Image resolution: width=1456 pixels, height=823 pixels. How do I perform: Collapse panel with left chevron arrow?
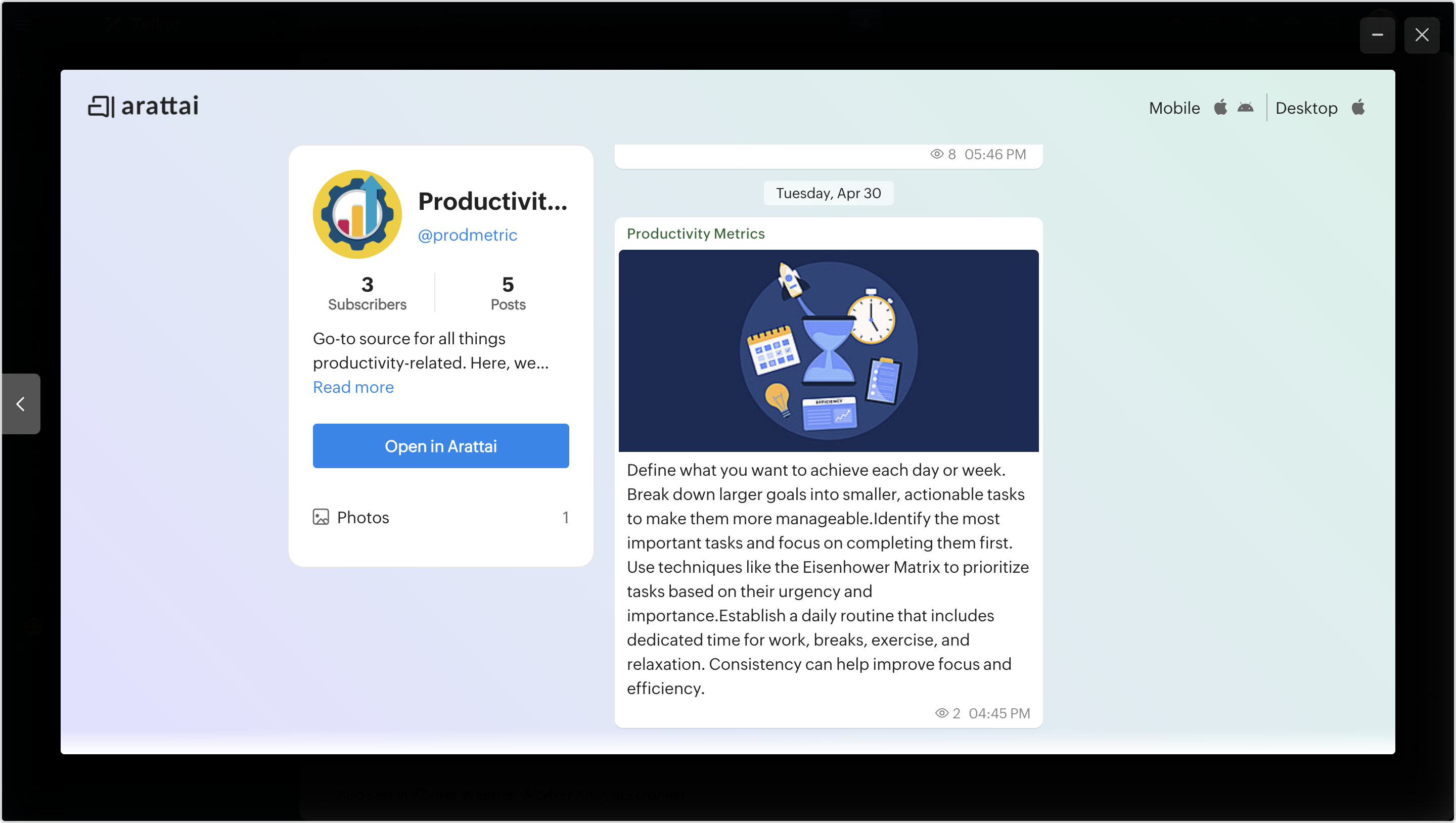[21, 403]
